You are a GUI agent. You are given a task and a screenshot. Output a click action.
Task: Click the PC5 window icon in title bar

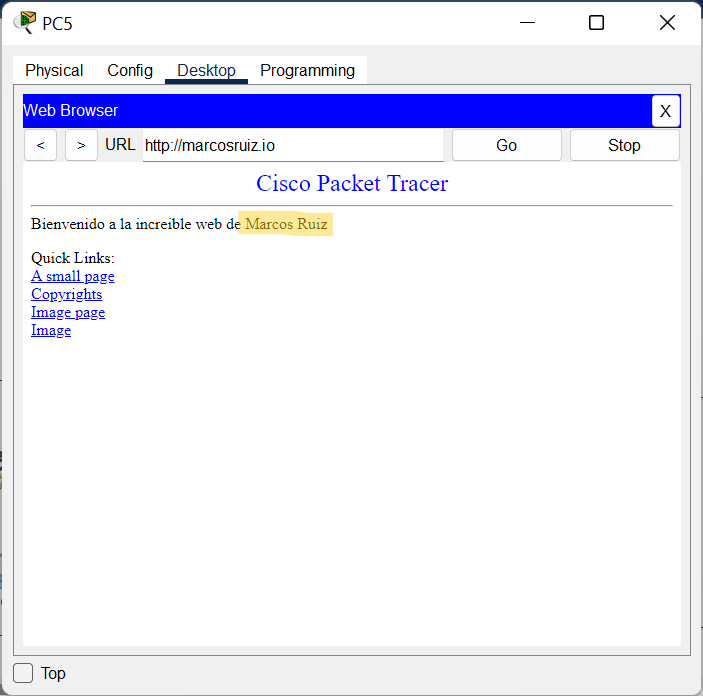pyautogui.click(x=25, y=22)
